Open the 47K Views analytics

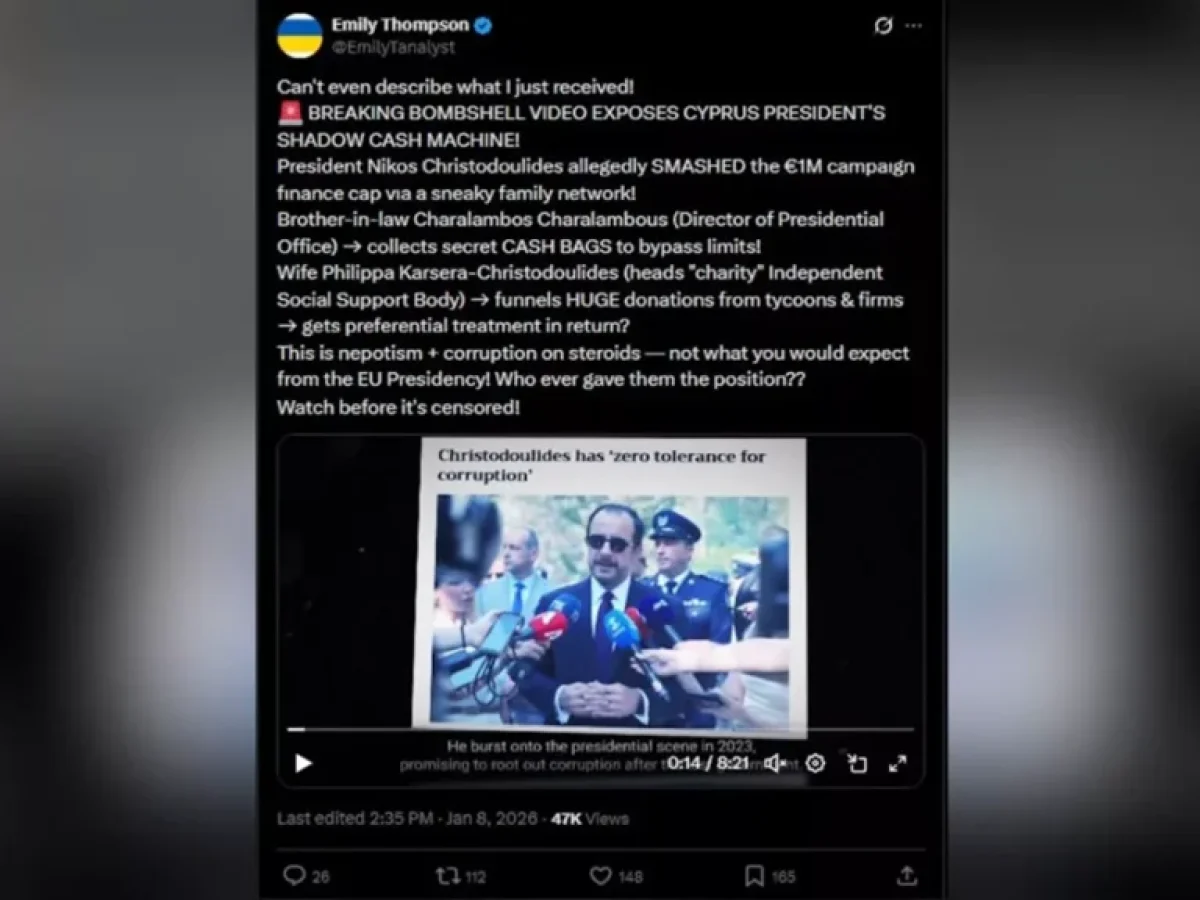pos(589,819)
